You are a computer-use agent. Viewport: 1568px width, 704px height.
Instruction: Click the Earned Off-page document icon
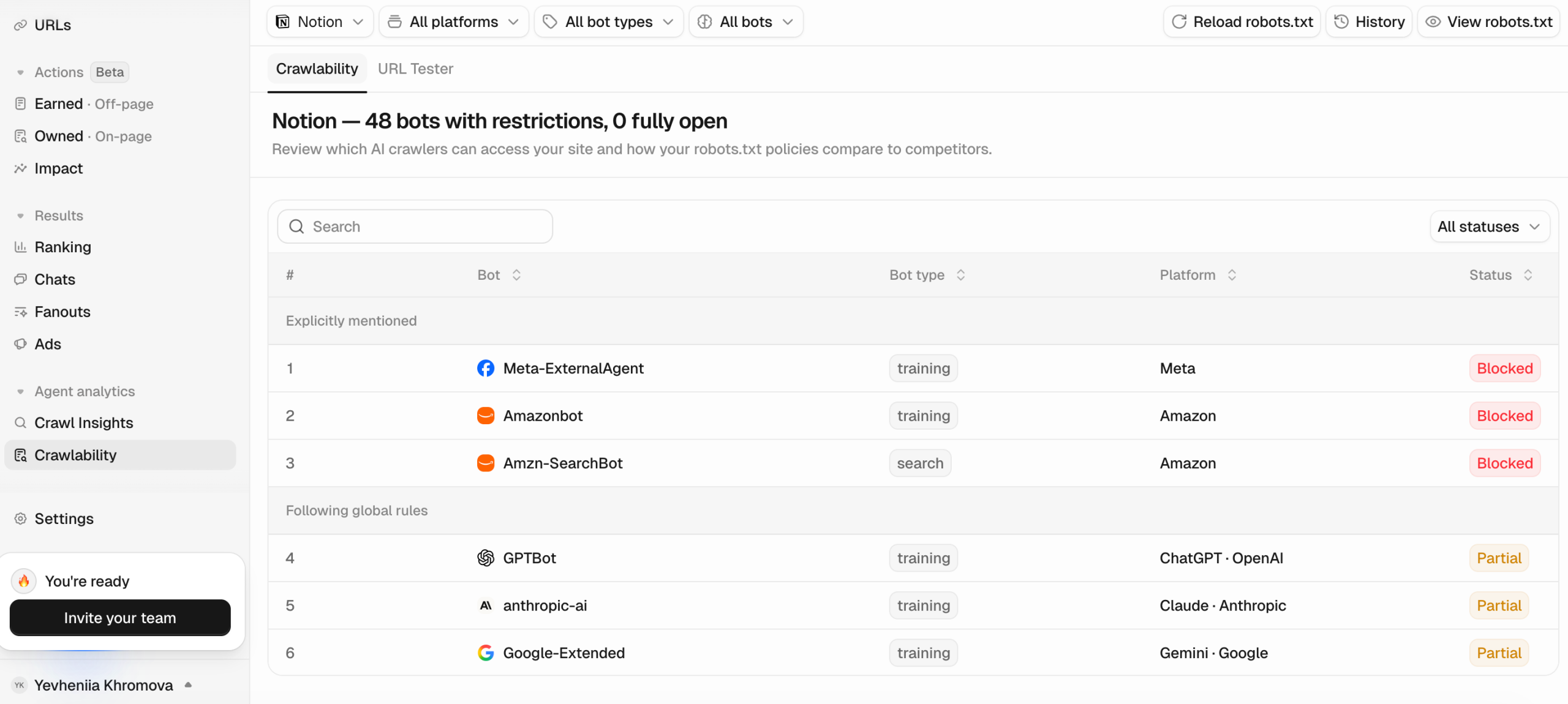[x=20, y=103]
